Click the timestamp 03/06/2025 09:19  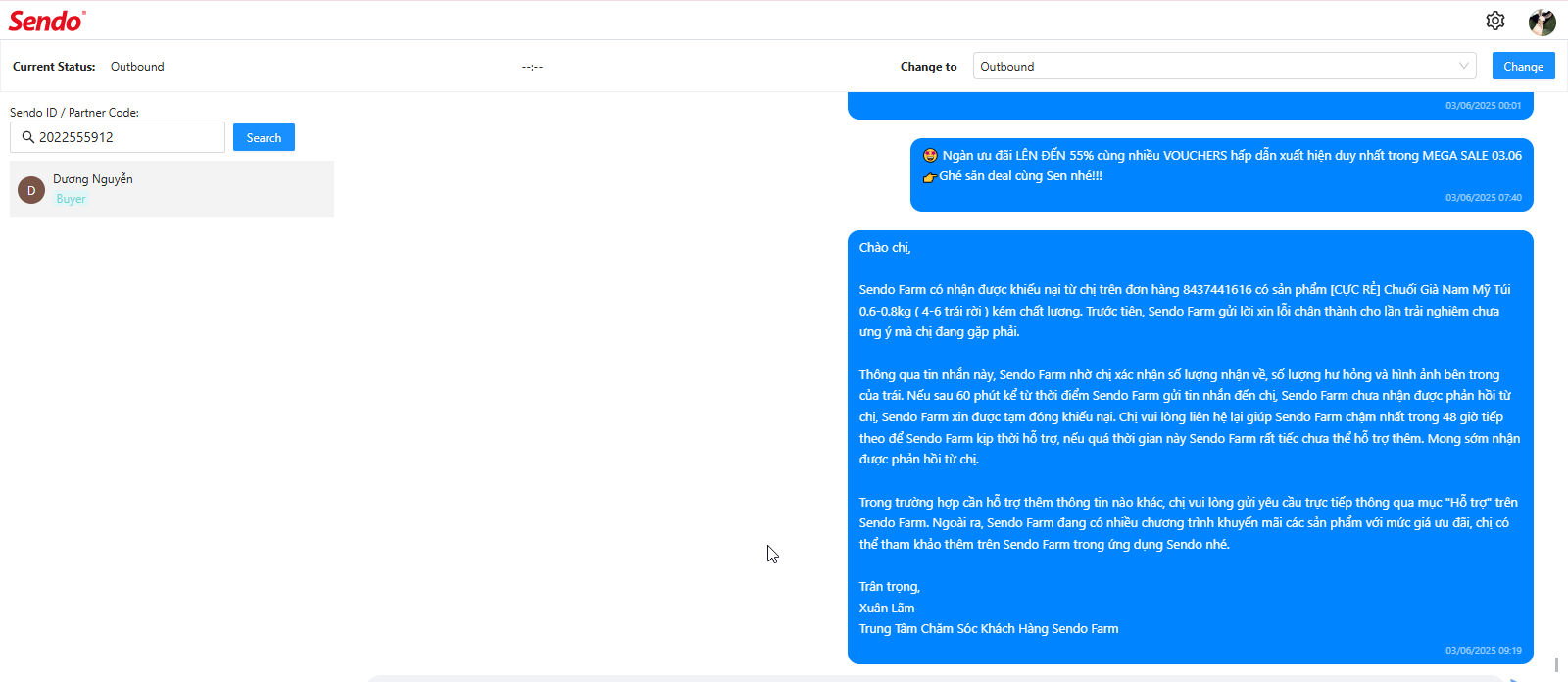click(1484, 651)
